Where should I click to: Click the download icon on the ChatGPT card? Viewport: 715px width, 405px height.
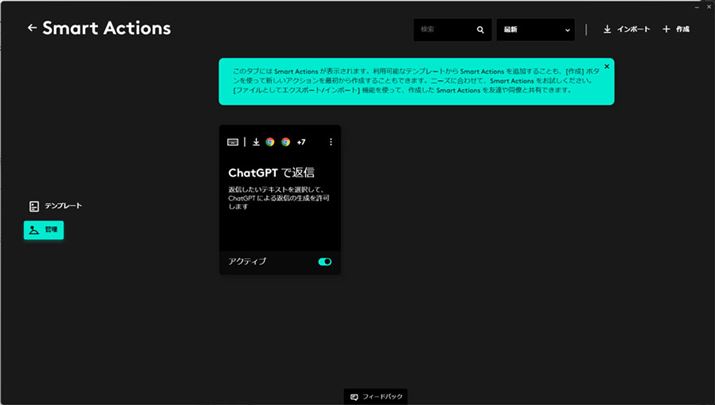pos(256,142)
